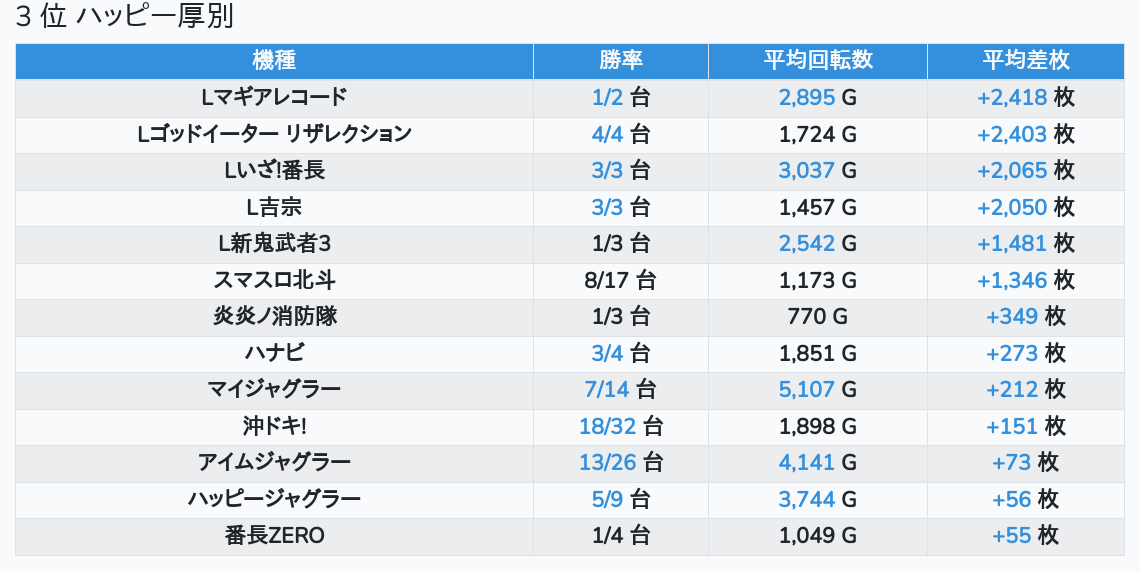Select the L新鬼武者3 machine name
The height and width of the screenshot is (572, 1140).
tap(274, 244)
